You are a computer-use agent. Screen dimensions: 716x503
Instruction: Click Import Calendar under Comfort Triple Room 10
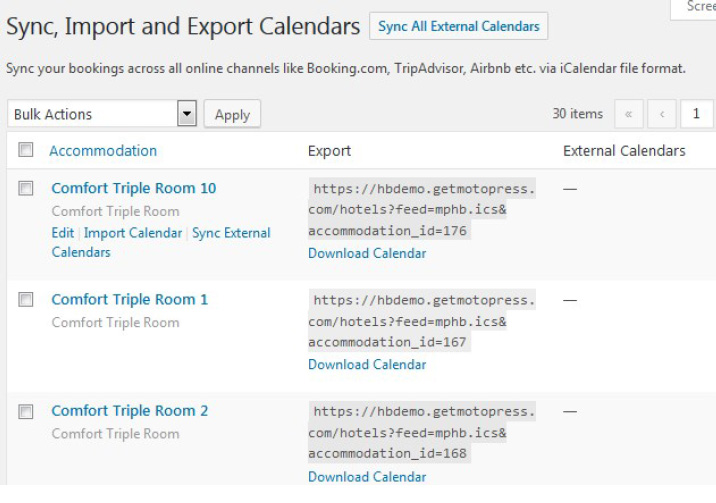pos(133,233)
